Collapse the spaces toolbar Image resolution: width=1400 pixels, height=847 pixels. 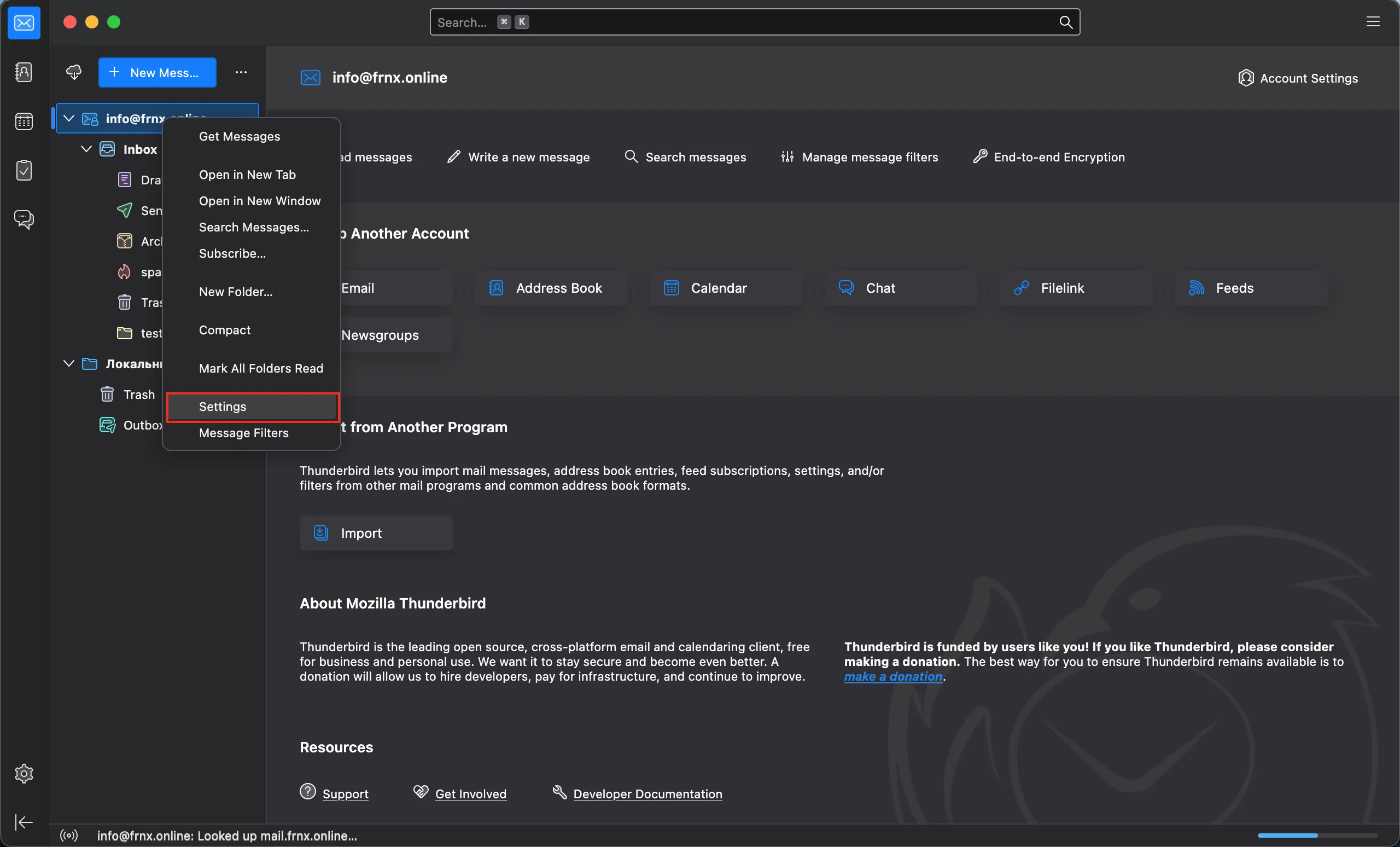[24, 822]
